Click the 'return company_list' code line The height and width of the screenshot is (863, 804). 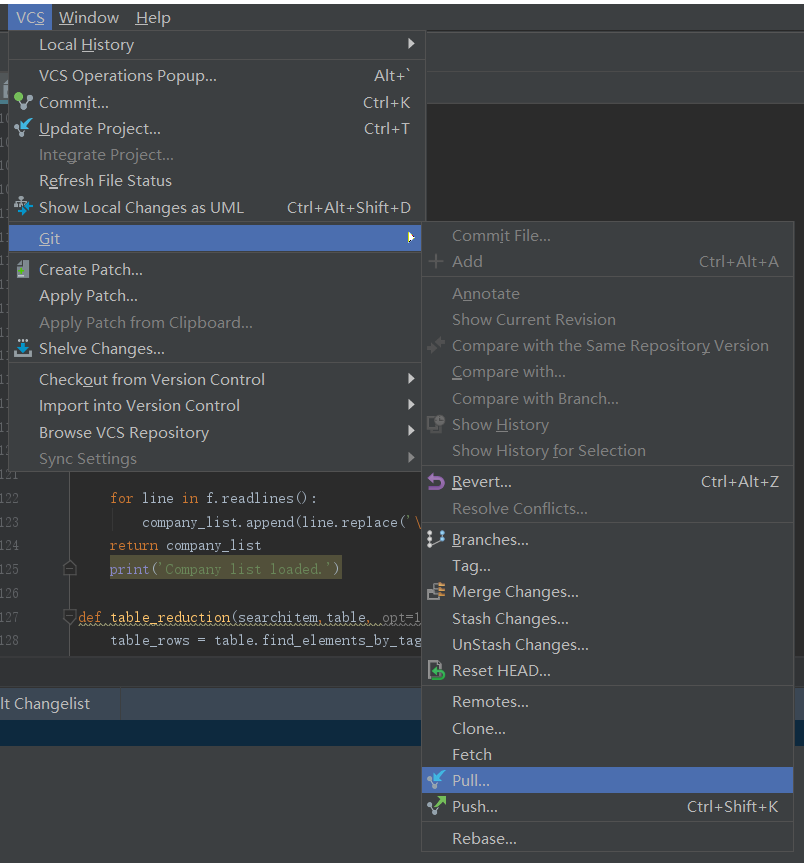click(185, 545)
